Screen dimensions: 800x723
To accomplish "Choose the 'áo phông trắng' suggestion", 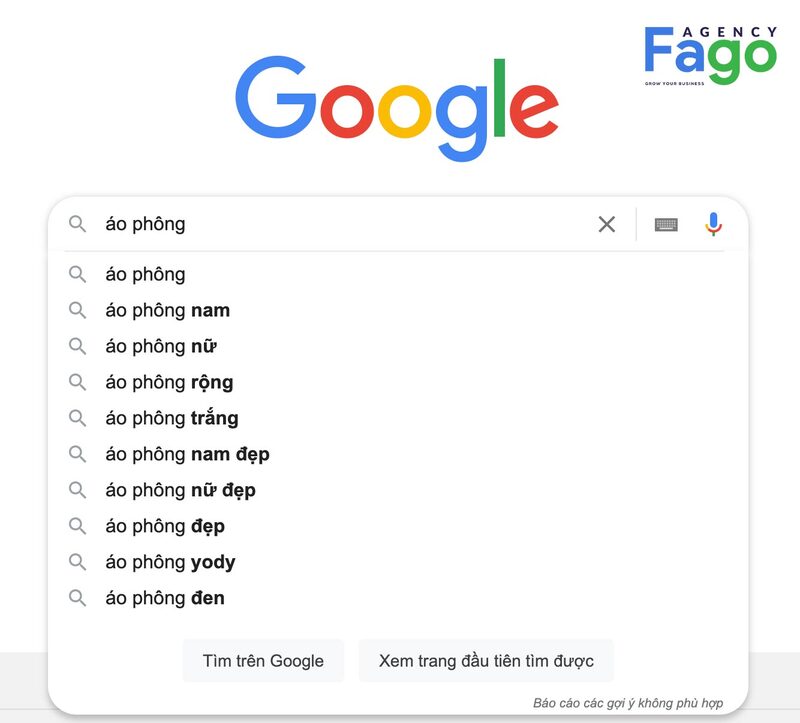I will coord(172,418).
